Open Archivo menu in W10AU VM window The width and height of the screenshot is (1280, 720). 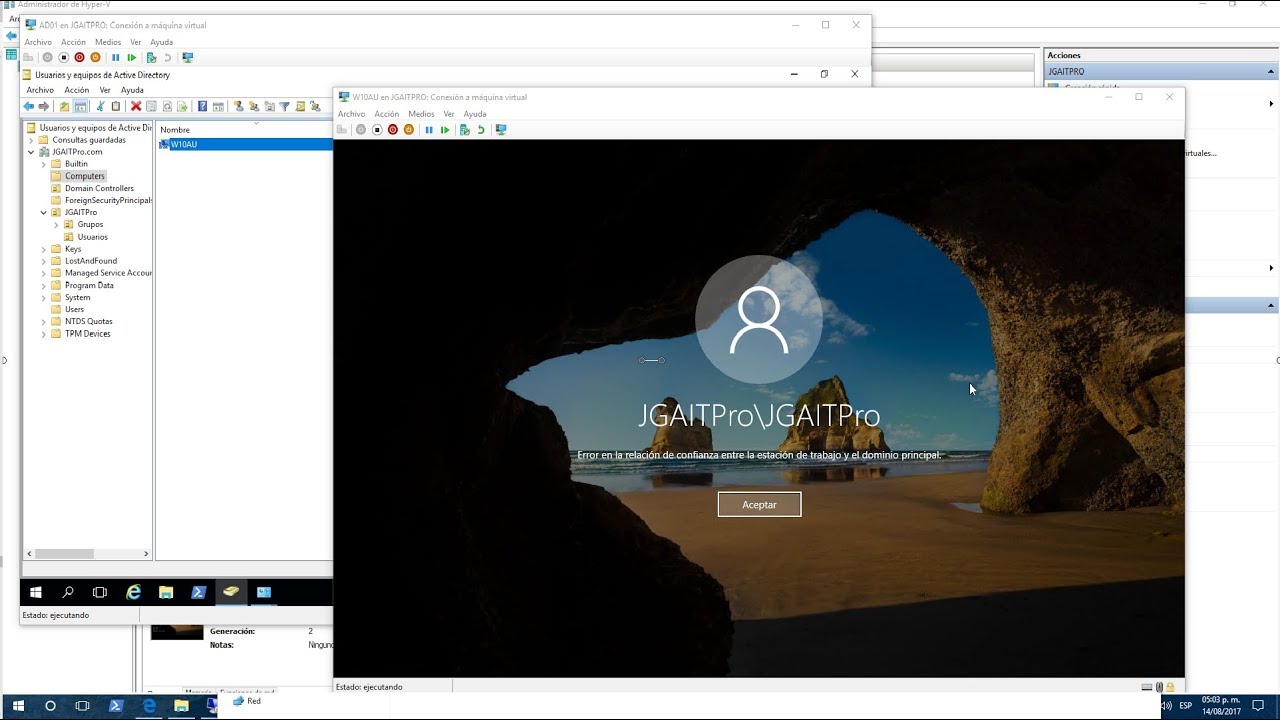point(351,114)
